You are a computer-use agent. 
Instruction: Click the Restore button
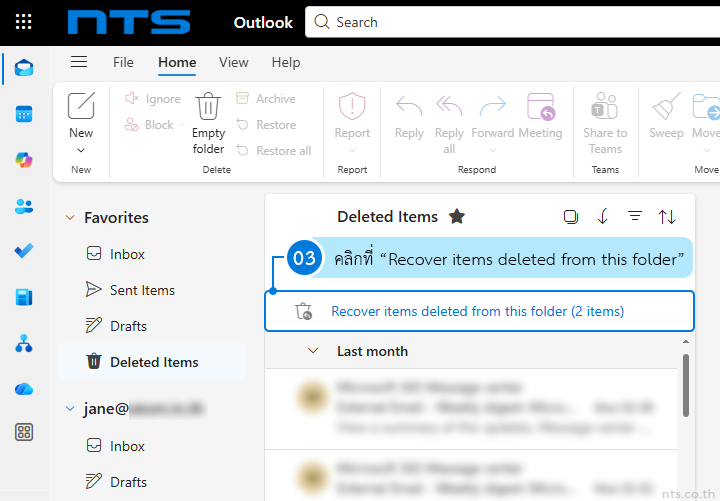(x=265, y=124)
